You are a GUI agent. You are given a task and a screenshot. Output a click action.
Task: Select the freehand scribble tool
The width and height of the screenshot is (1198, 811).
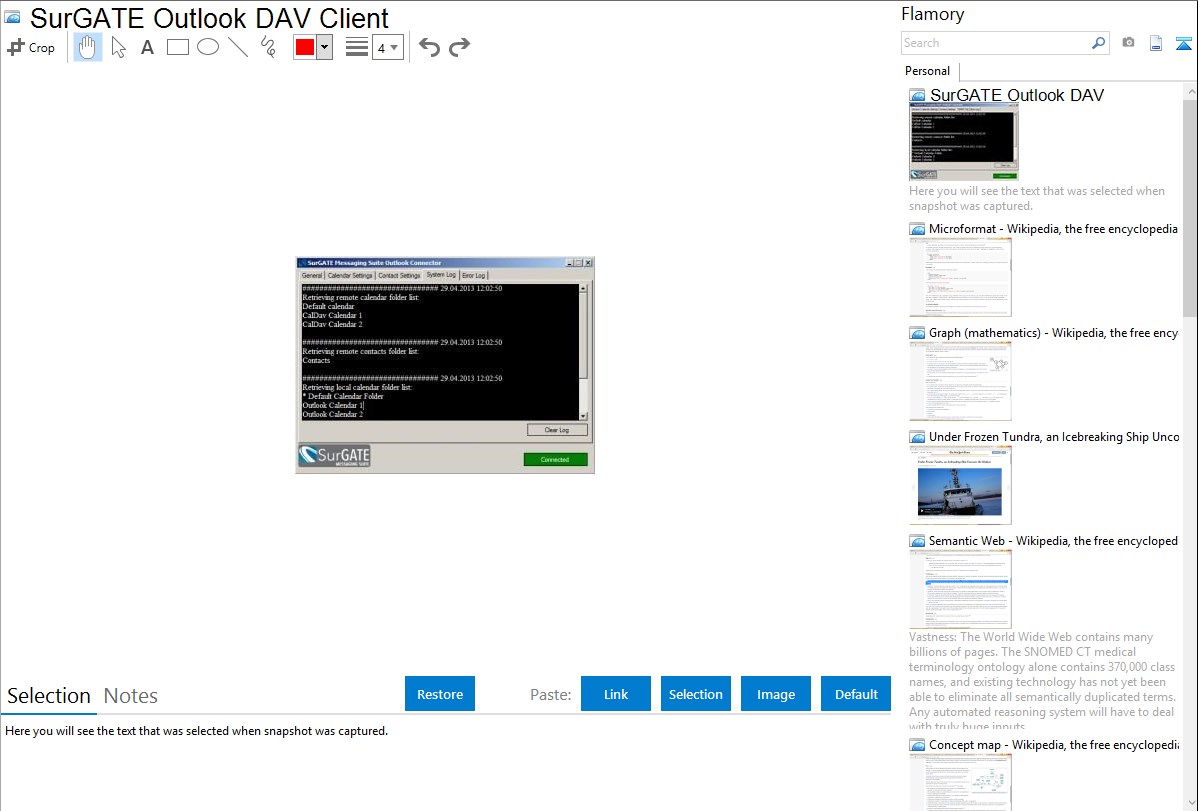click(268, 47)
